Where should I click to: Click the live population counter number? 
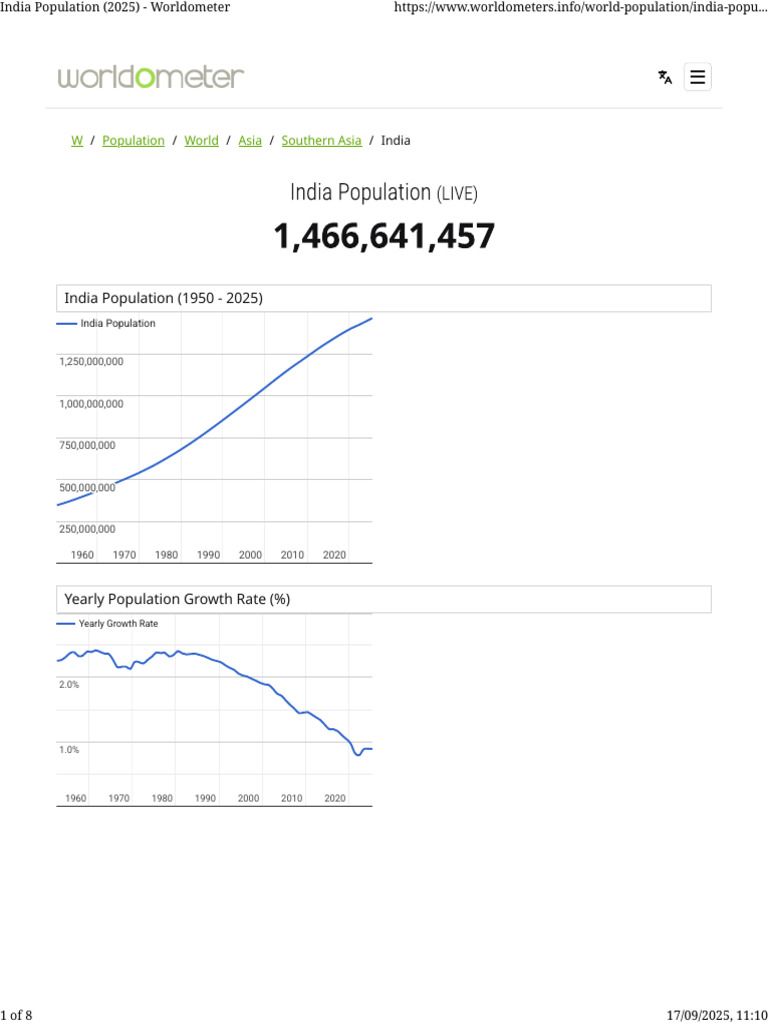[384, 237]
